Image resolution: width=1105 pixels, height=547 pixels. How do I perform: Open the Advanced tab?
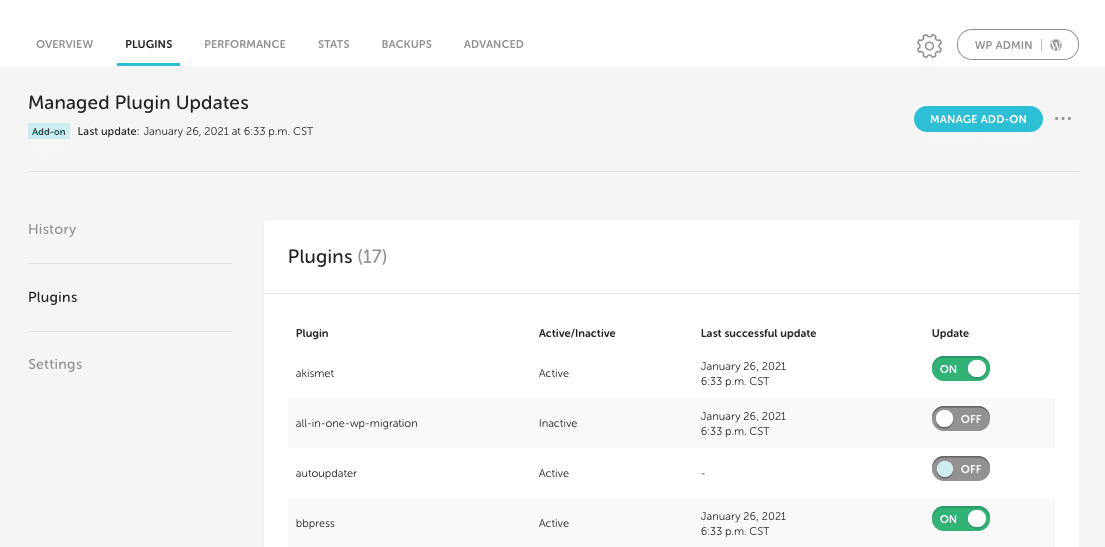[493, 44]
